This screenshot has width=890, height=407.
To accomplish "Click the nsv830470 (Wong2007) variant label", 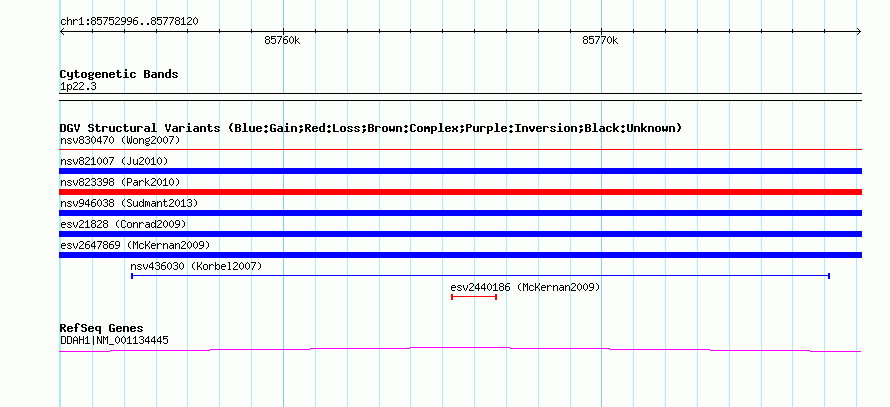I will (x=120, y=140).
